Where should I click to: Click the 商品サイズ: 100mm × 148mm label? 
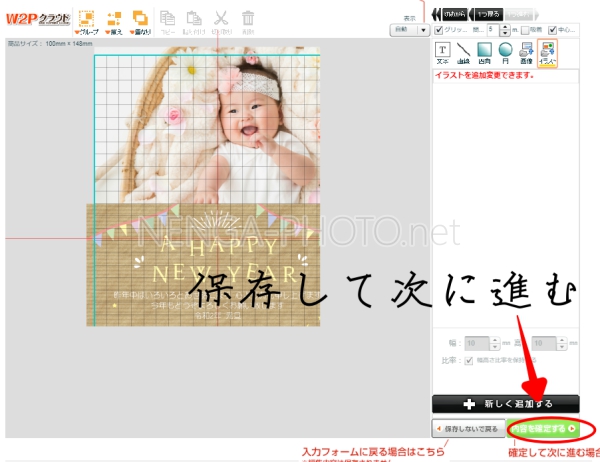50,44
